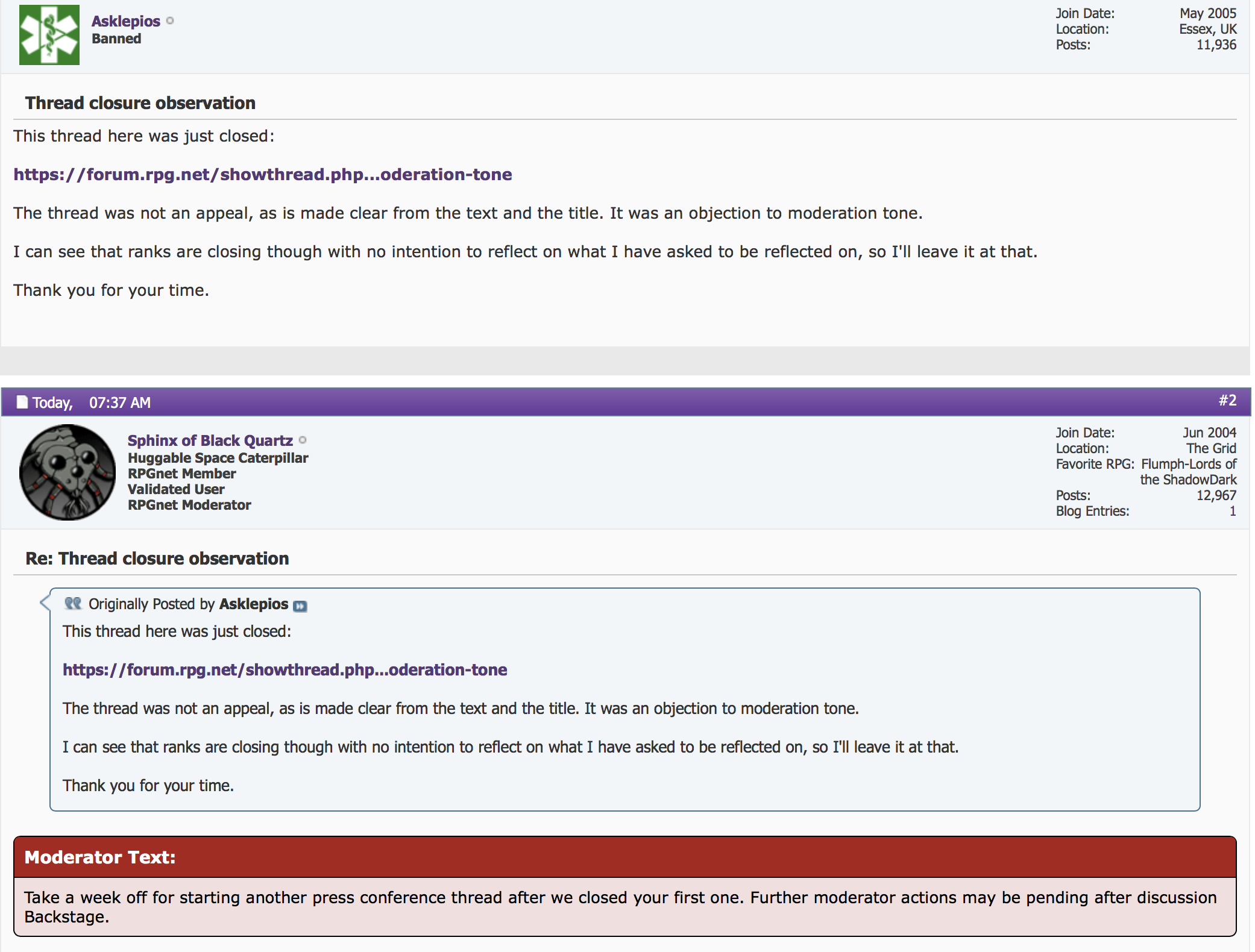
Task: Click the 'Thread closure observation' post title
Action: tap(140, 103)
